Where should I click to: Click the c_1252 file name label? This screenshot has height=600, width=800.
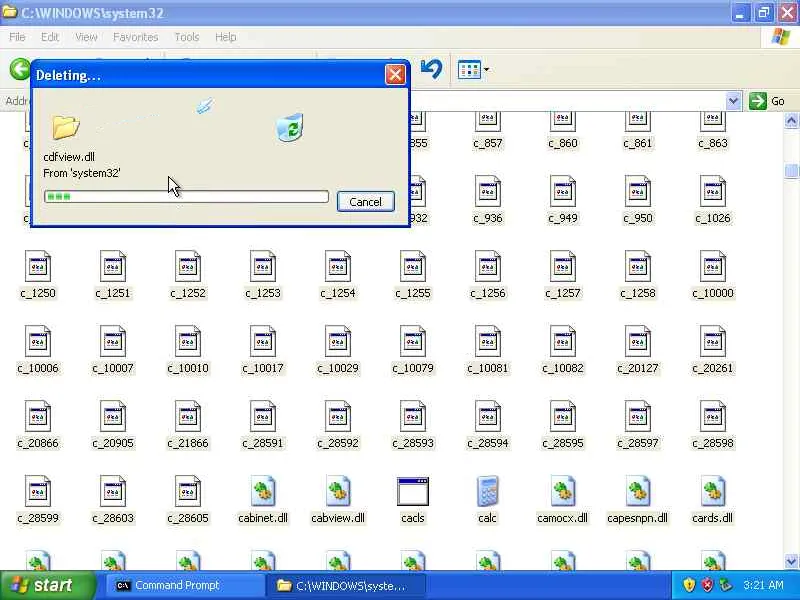click(188, 293)
